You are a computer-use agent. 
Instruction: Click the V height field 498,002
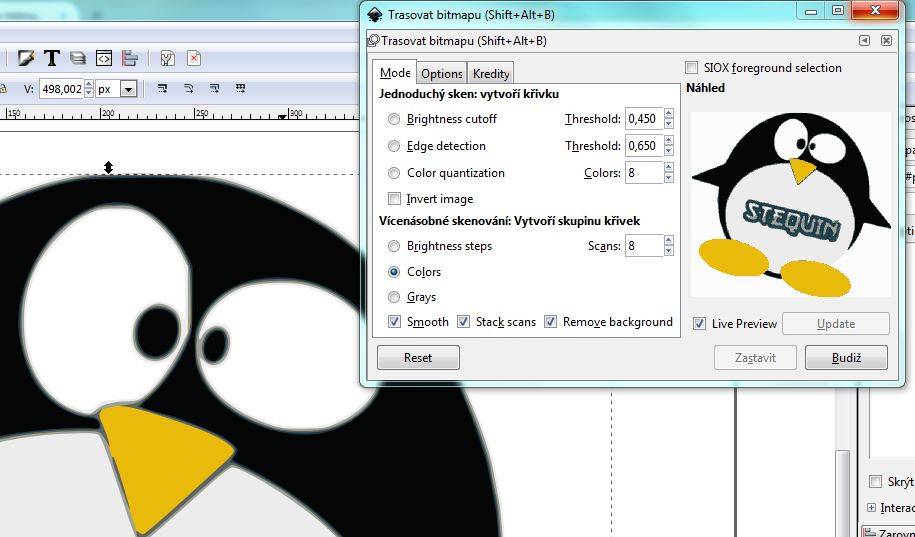[62, 89]
